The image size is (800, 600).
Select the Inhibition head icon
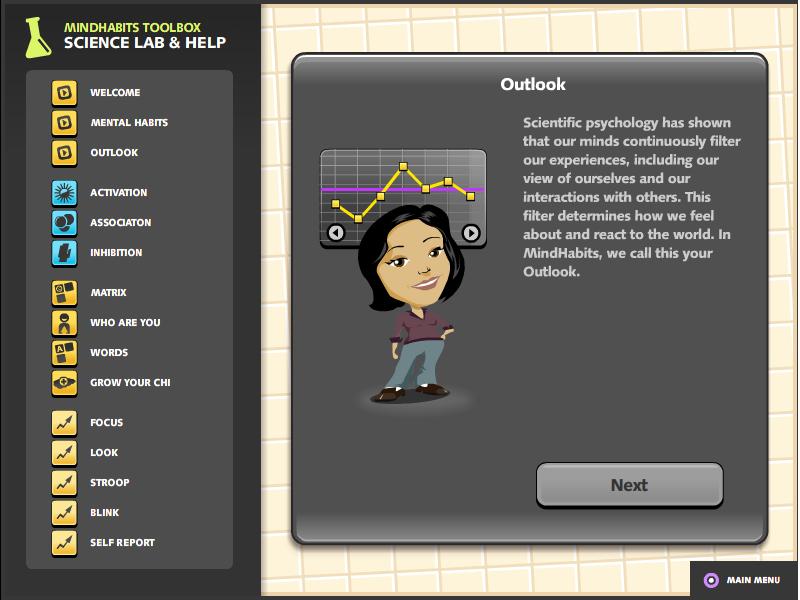pos(65,253)
